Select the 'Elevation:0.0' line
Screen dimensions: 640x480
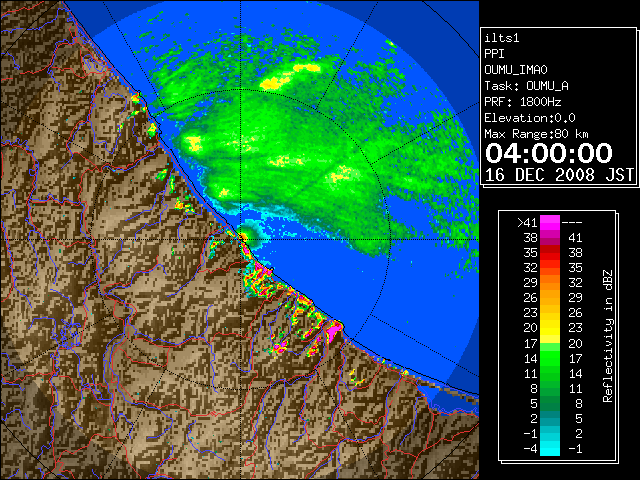point(529,118)
